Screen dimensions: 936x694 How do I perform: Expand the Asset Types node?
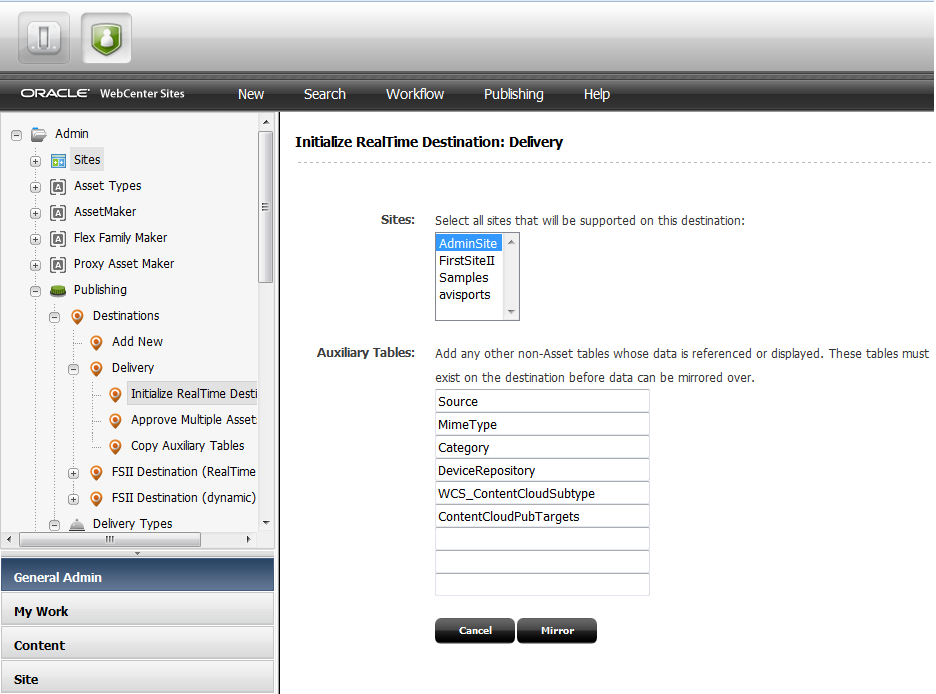coord(35,187)
